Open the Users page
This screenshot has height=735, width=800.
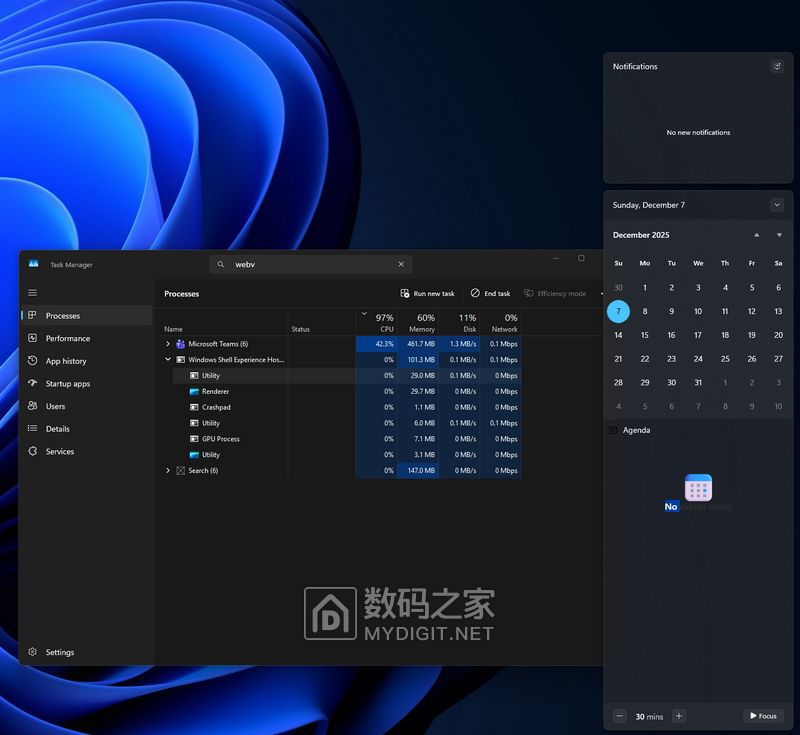87,406
